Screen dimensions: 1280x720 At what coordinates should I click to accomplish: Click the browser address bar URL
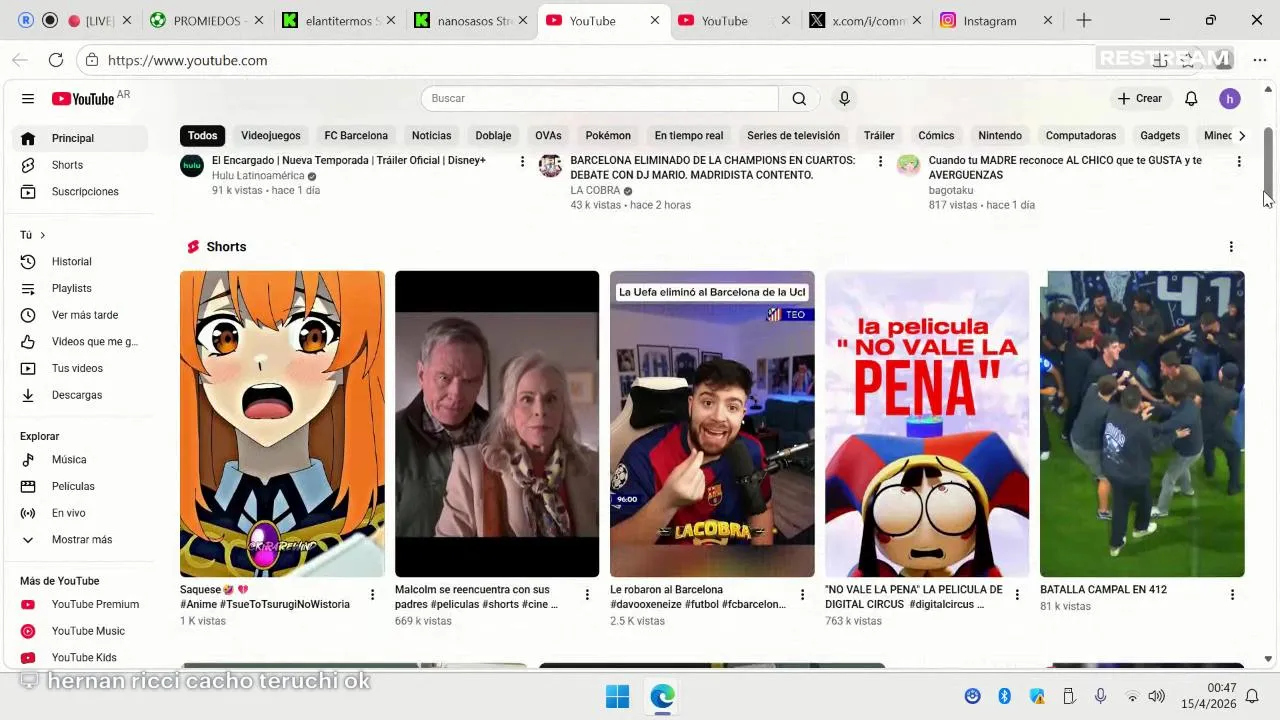coord(187,60)
